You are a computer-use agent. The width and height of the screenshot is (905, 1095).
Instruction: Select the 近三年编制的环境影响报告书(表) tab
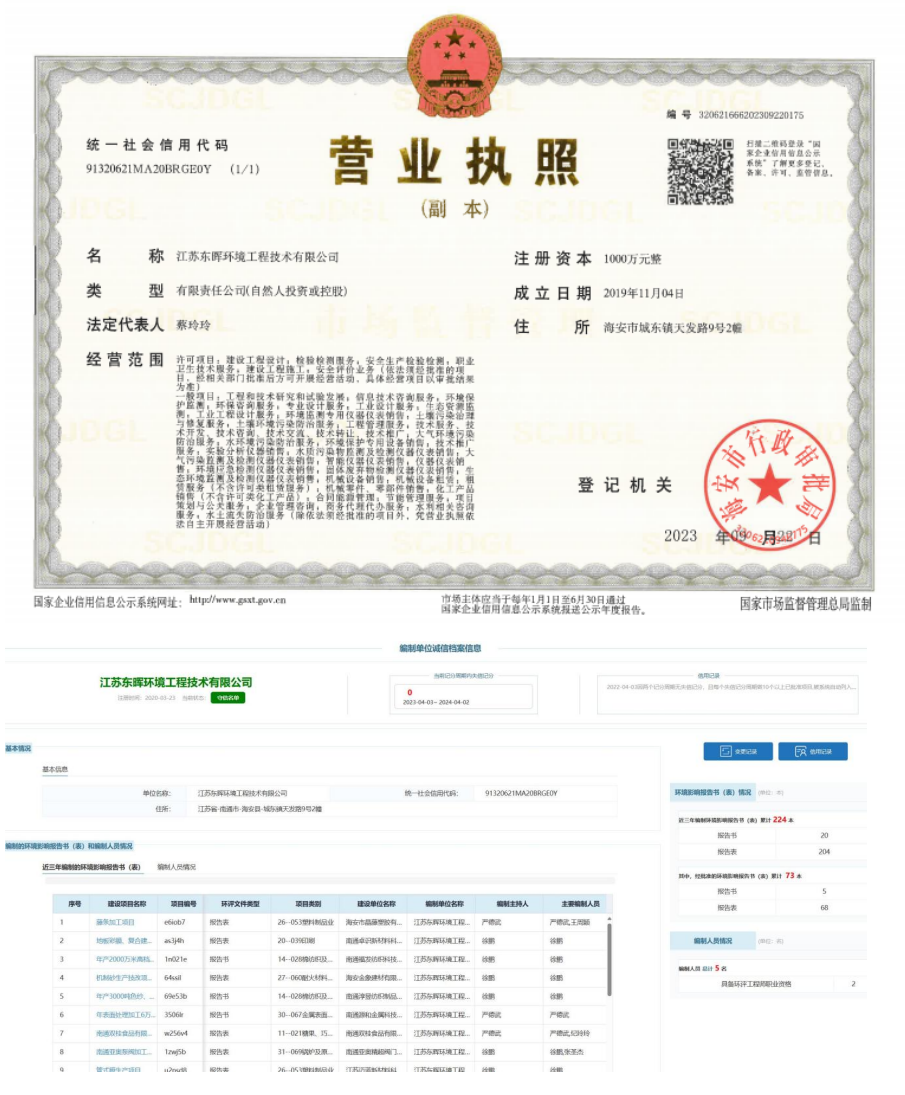92,867
